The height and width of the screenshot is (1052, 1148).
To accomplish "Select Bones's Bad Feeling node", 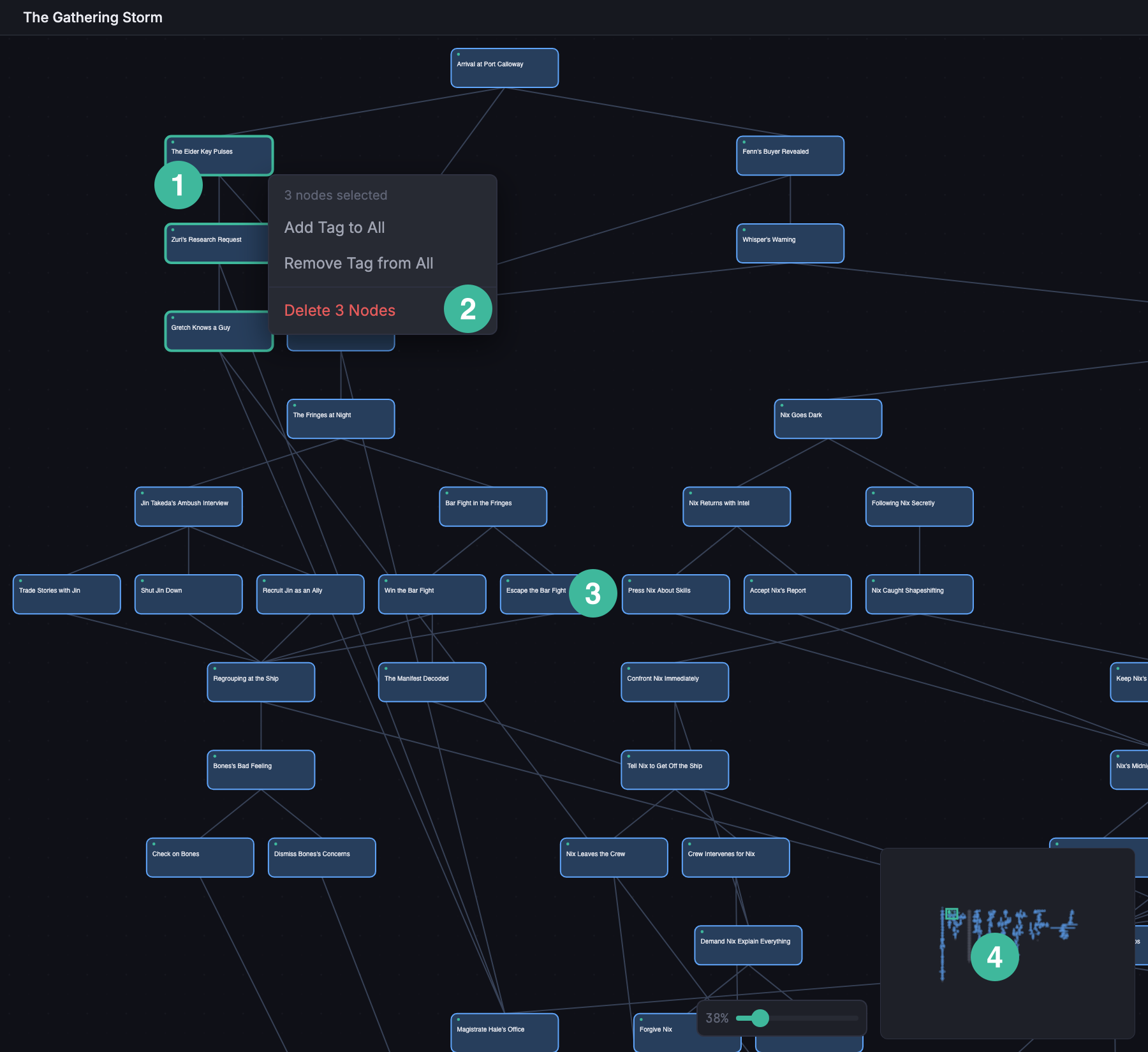I will (x=261, y=770).
